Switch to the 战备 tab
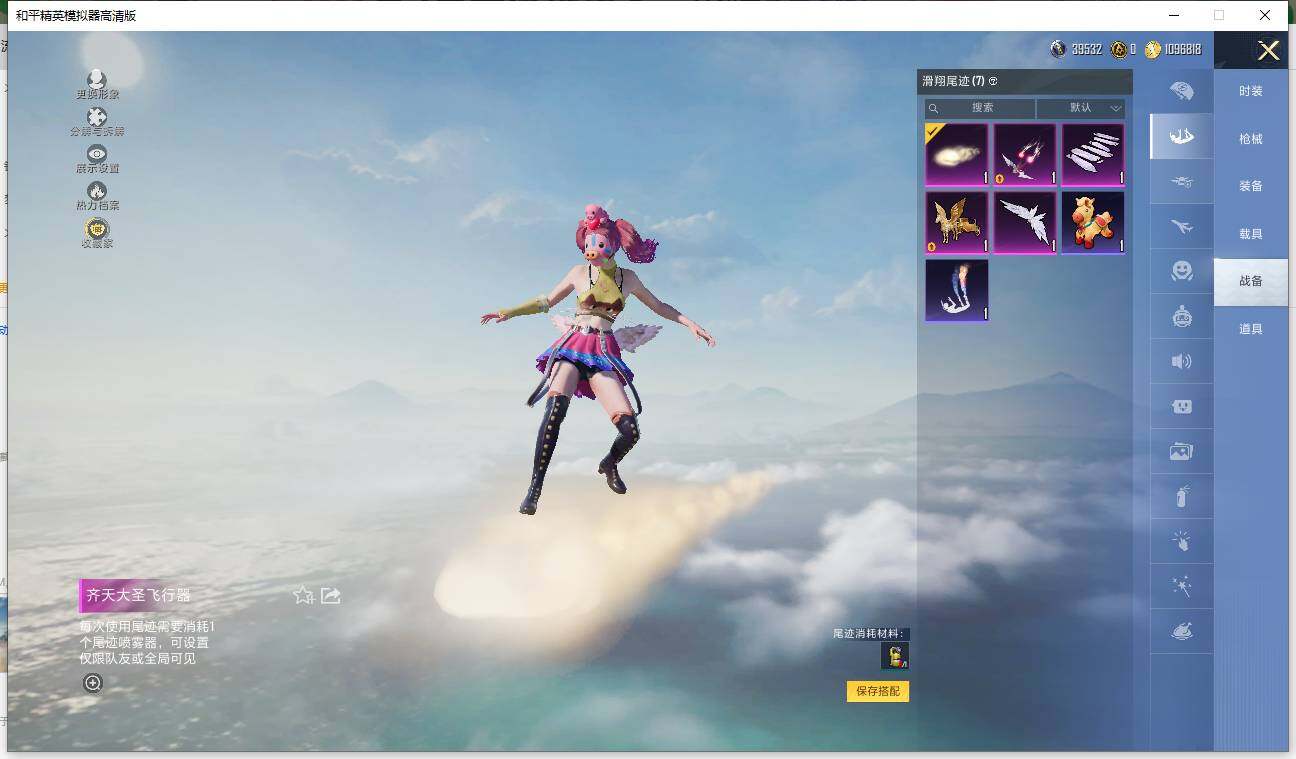The height and width of the screenshot is (759, 1296). (1251, 281)
